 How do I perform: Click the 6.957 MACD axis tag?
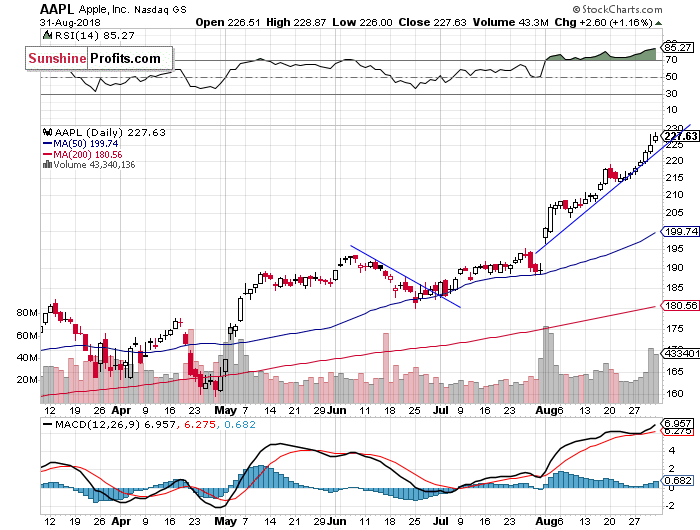click(678, 423)
